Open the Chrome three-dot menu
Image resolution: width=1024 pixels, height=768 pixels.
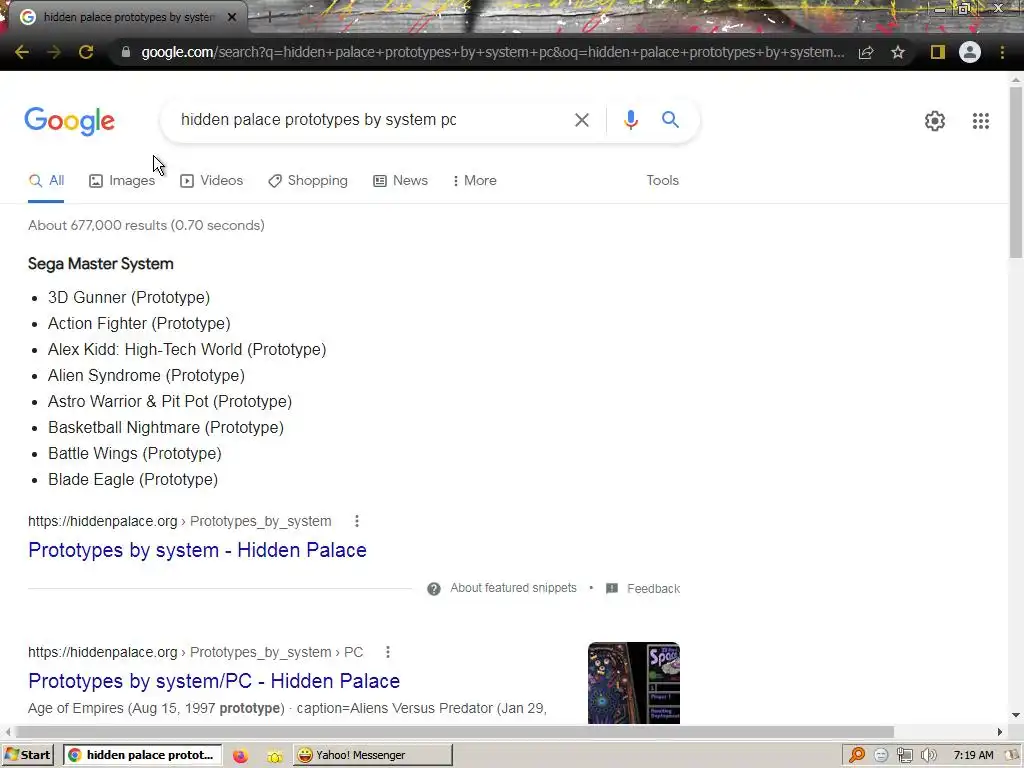pos(1002,52)
